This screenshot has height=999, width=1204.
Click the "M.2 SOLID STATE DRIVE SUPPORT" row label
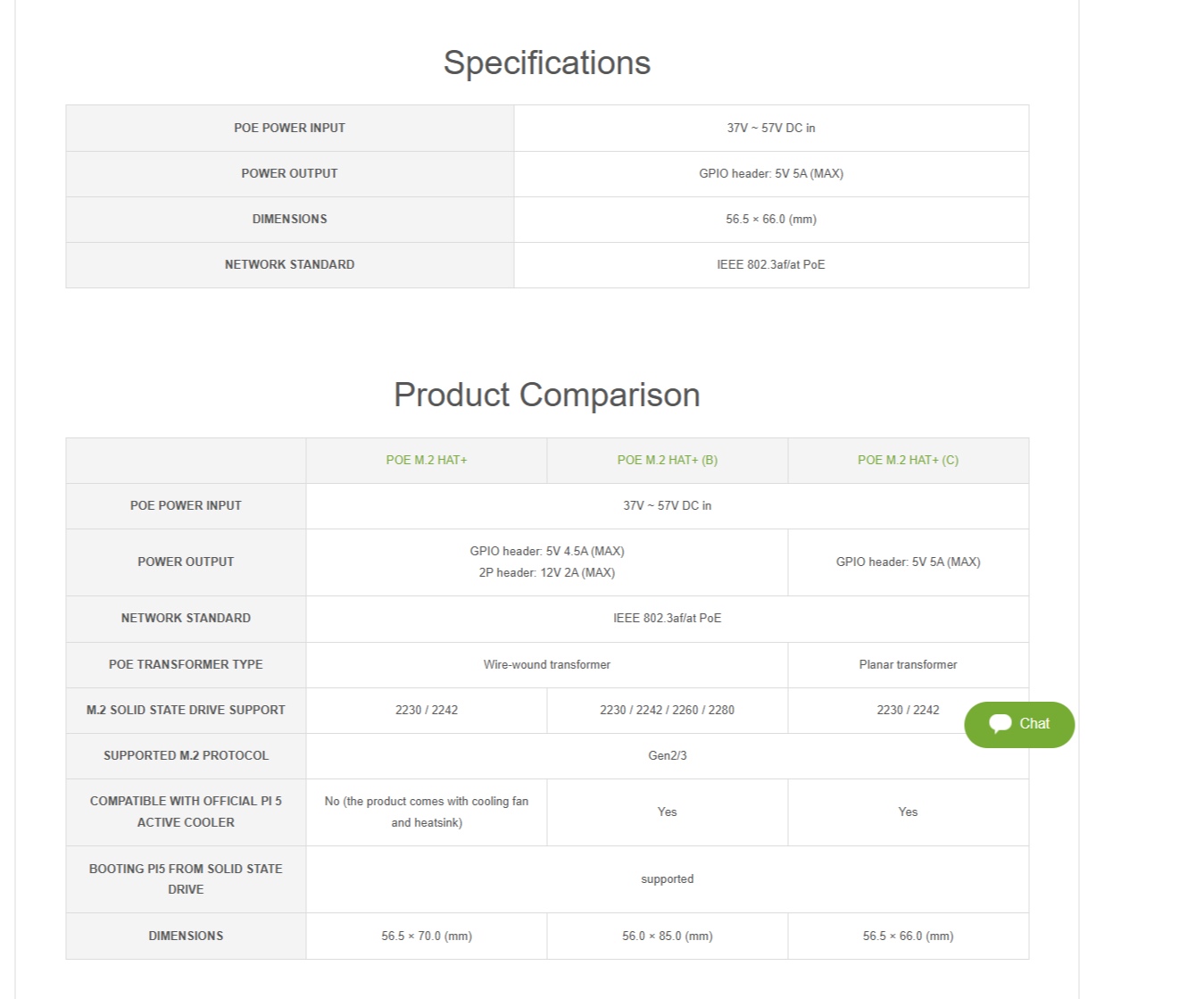186,710
